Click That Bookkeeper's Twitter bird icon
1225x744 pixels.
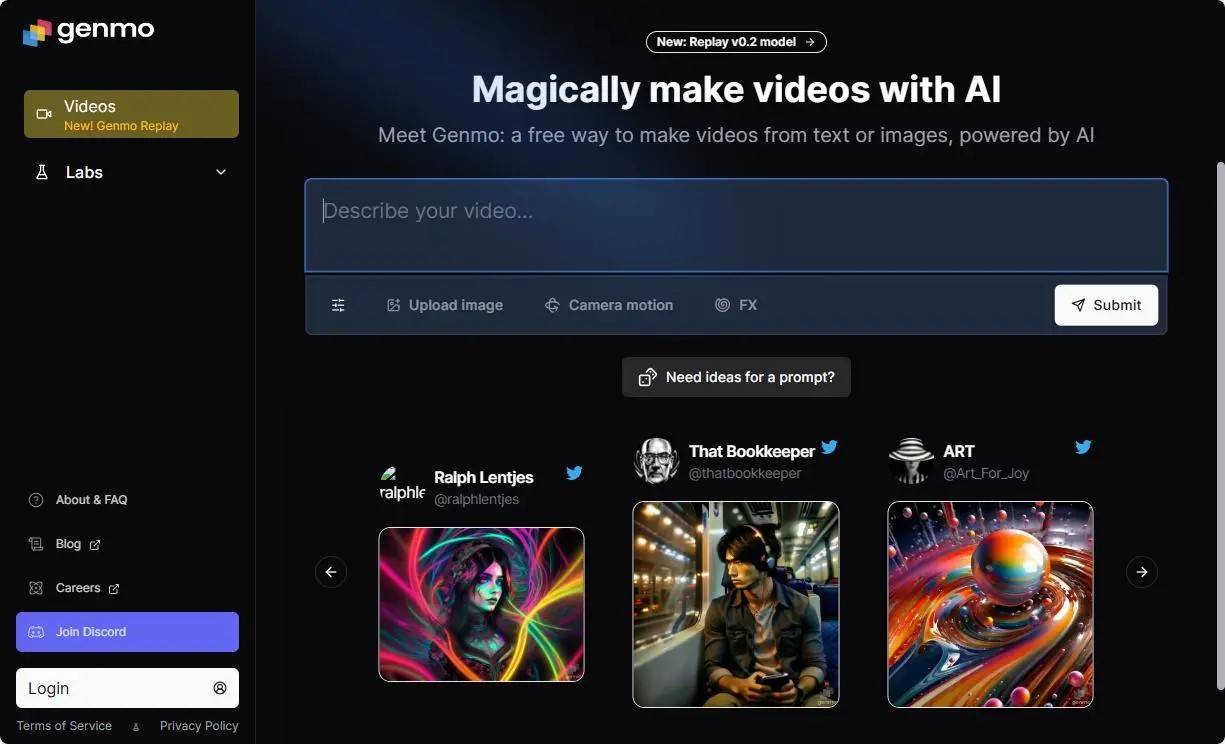(829, 447)
